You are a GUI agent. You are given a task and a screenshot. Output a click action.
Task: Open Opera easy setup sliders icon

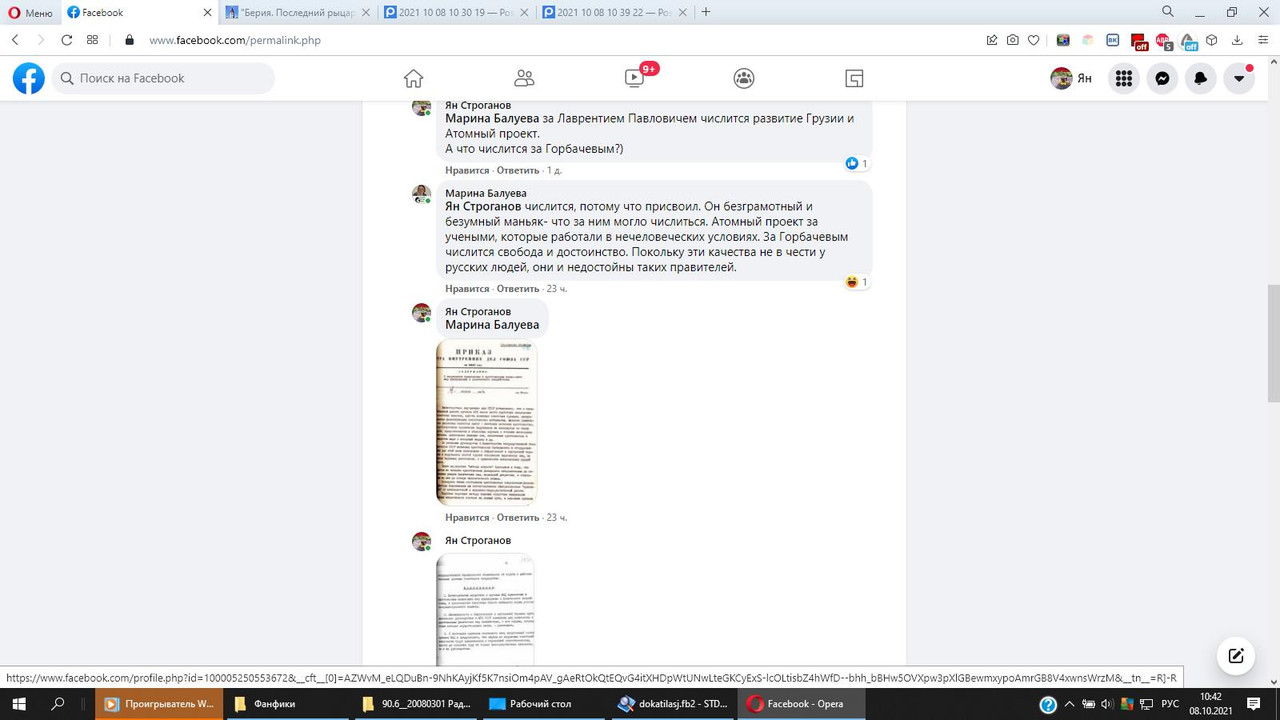pyautogui.click(x=1264, y=40)
